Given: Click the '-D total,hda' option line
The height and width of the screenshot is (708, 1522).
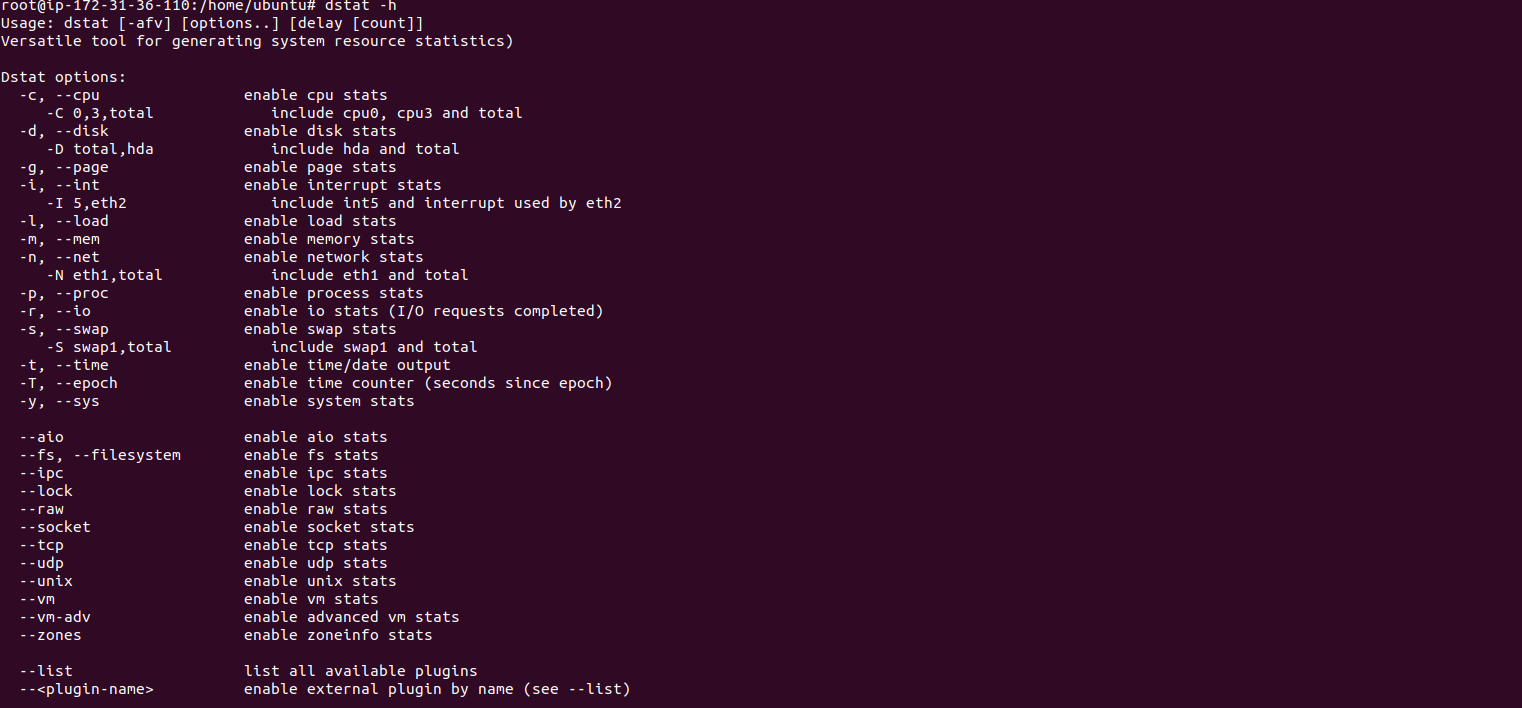Looking at the screenshot, I should tap(100, 149).
